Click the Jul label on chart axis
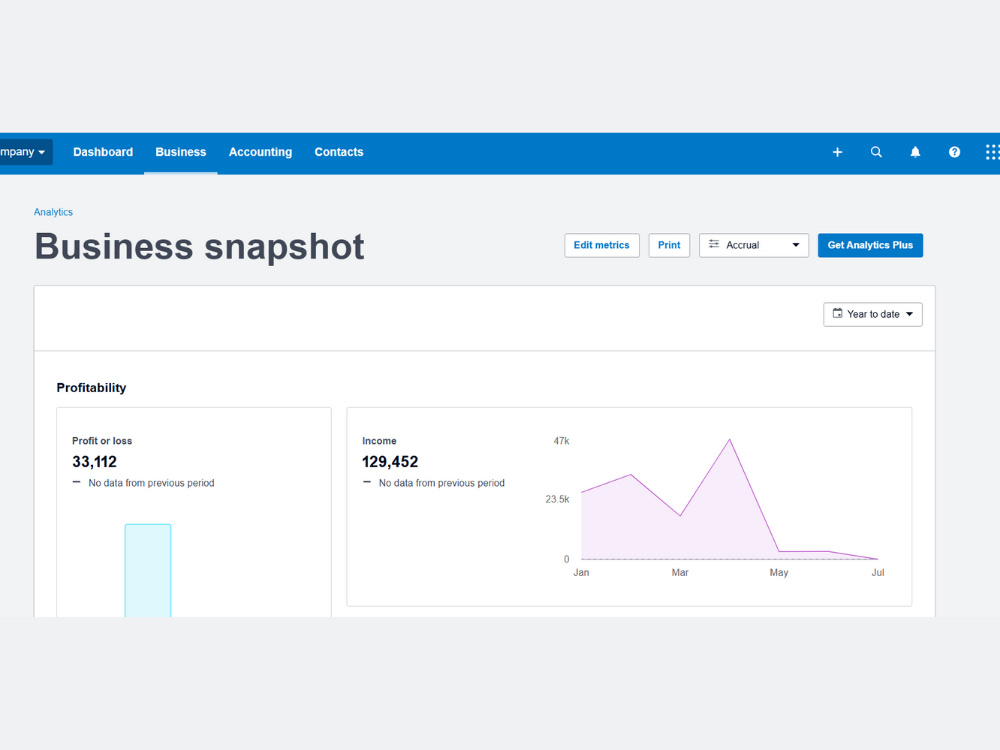1000x750 pixels. coord(878,573)
